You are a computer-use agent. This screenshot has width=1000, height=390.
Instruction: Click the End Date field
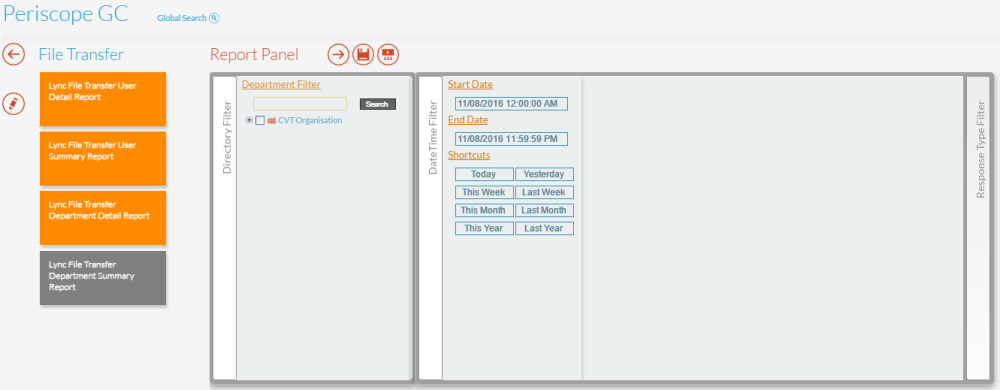[x=511, y=139]
